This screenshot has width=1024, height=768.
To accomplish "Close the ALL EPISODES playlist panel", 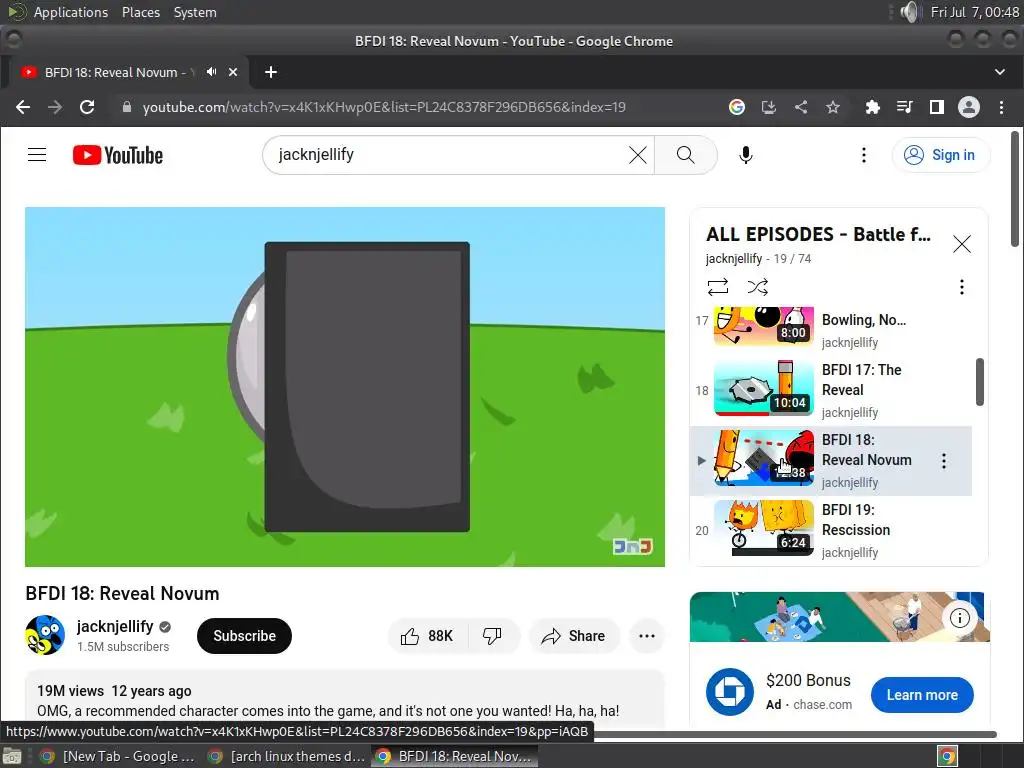I will [x=961, y=244].
